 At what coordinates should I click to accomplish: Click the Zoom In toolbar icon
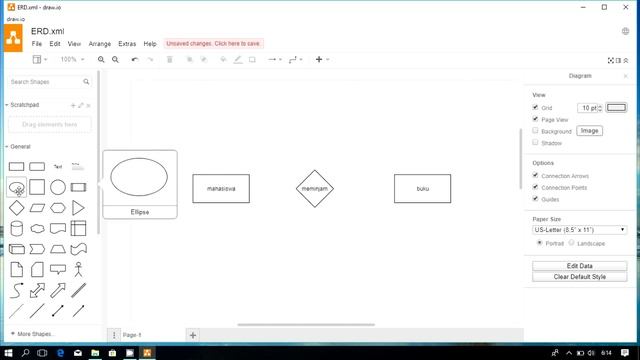(101, 60)
